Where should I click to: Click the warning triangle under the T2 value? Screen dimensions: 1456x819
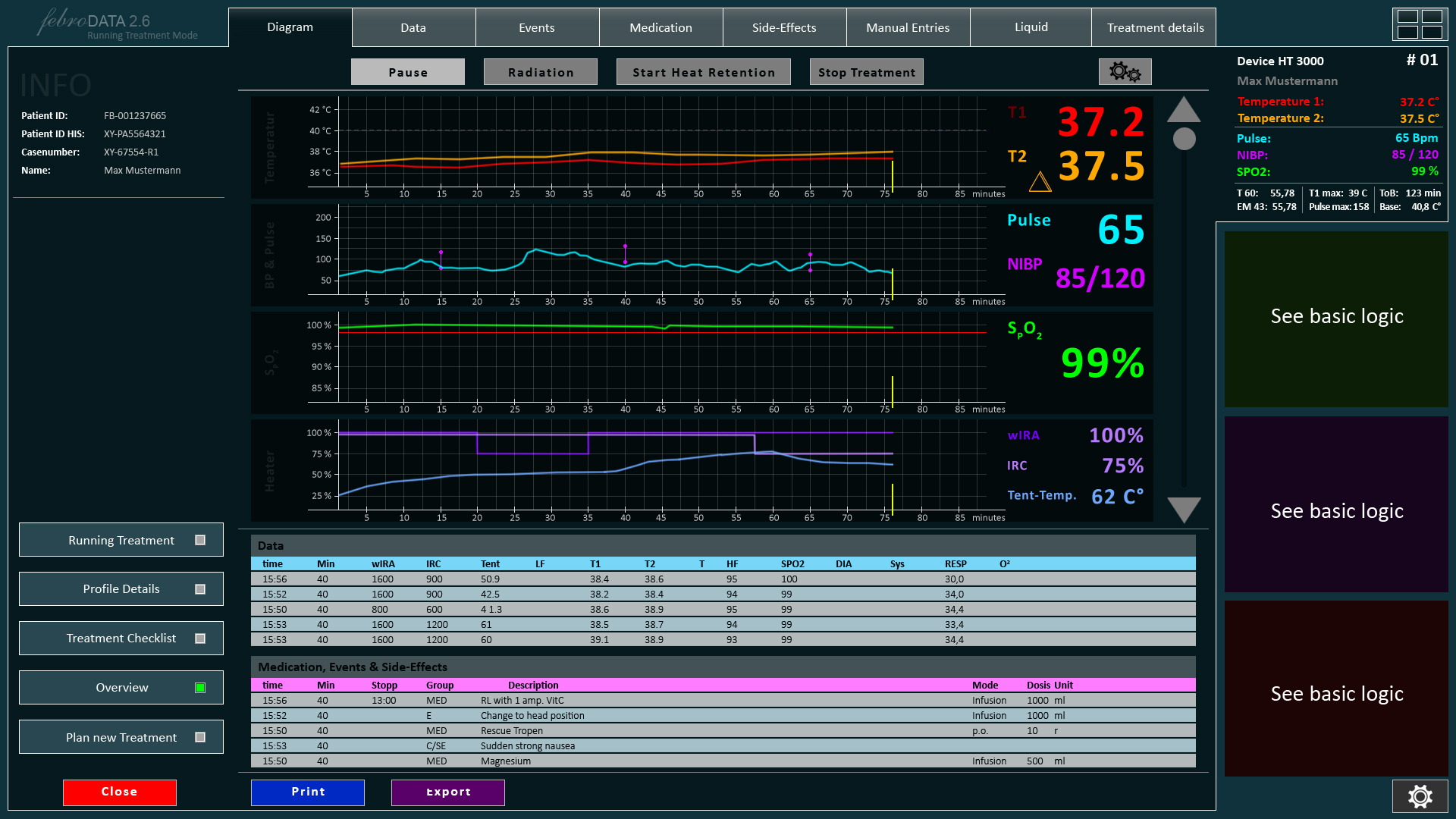(x=1041, y=182)
